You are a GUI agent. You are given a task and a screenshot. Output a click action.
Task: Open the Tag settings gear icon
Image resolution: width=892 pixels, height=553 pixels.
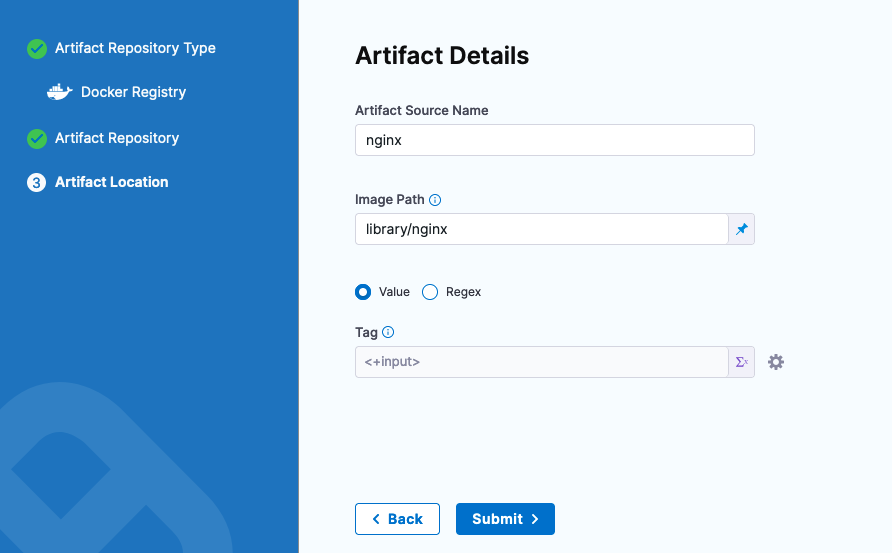point(776,362)
